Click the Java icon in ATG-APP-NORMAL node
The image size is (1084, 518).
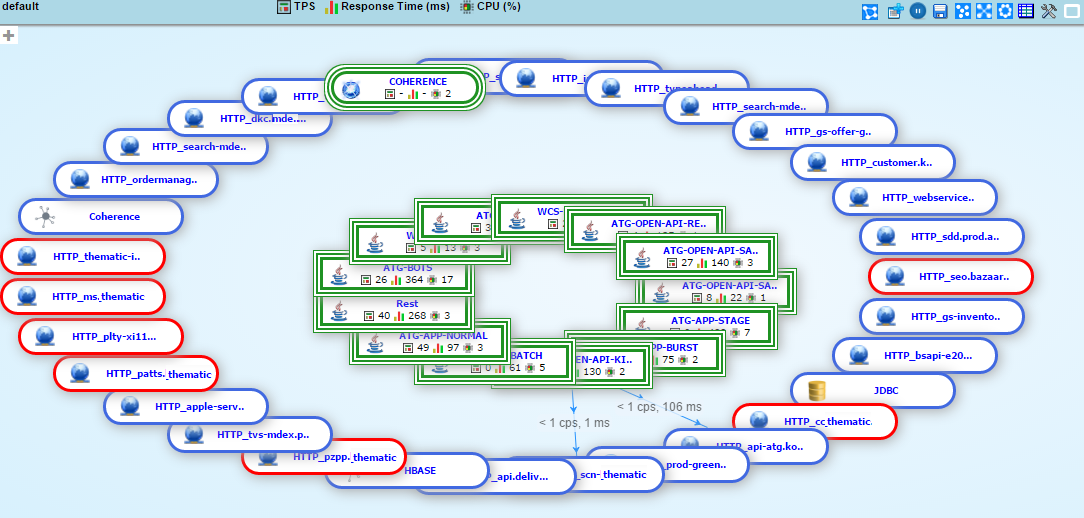[375, 342]
